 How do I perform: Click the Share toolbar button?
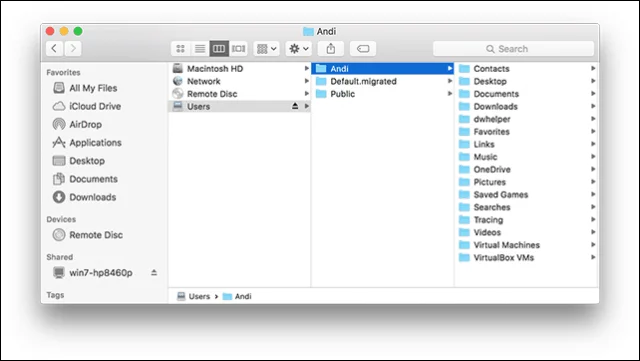(x=331, y=49)
